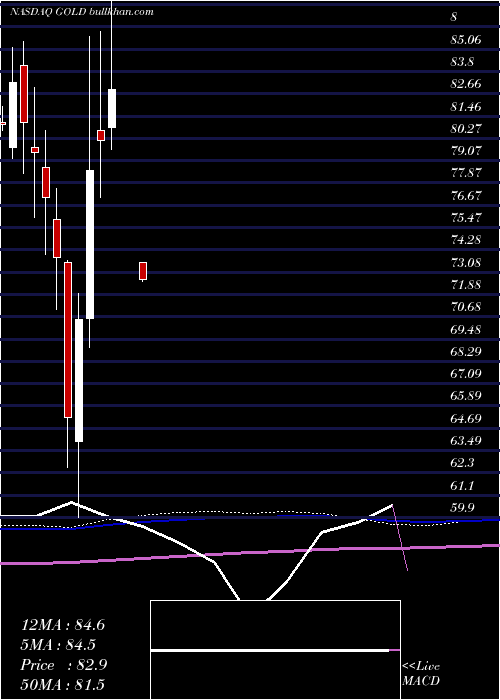Click the MACD histogram box
The width and height of the screenshot is (500, 700).
pos(275,650)
